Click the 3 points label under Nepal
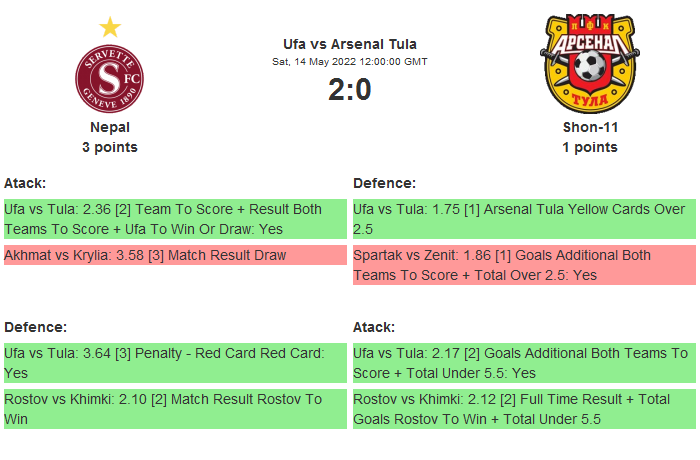 110,147
